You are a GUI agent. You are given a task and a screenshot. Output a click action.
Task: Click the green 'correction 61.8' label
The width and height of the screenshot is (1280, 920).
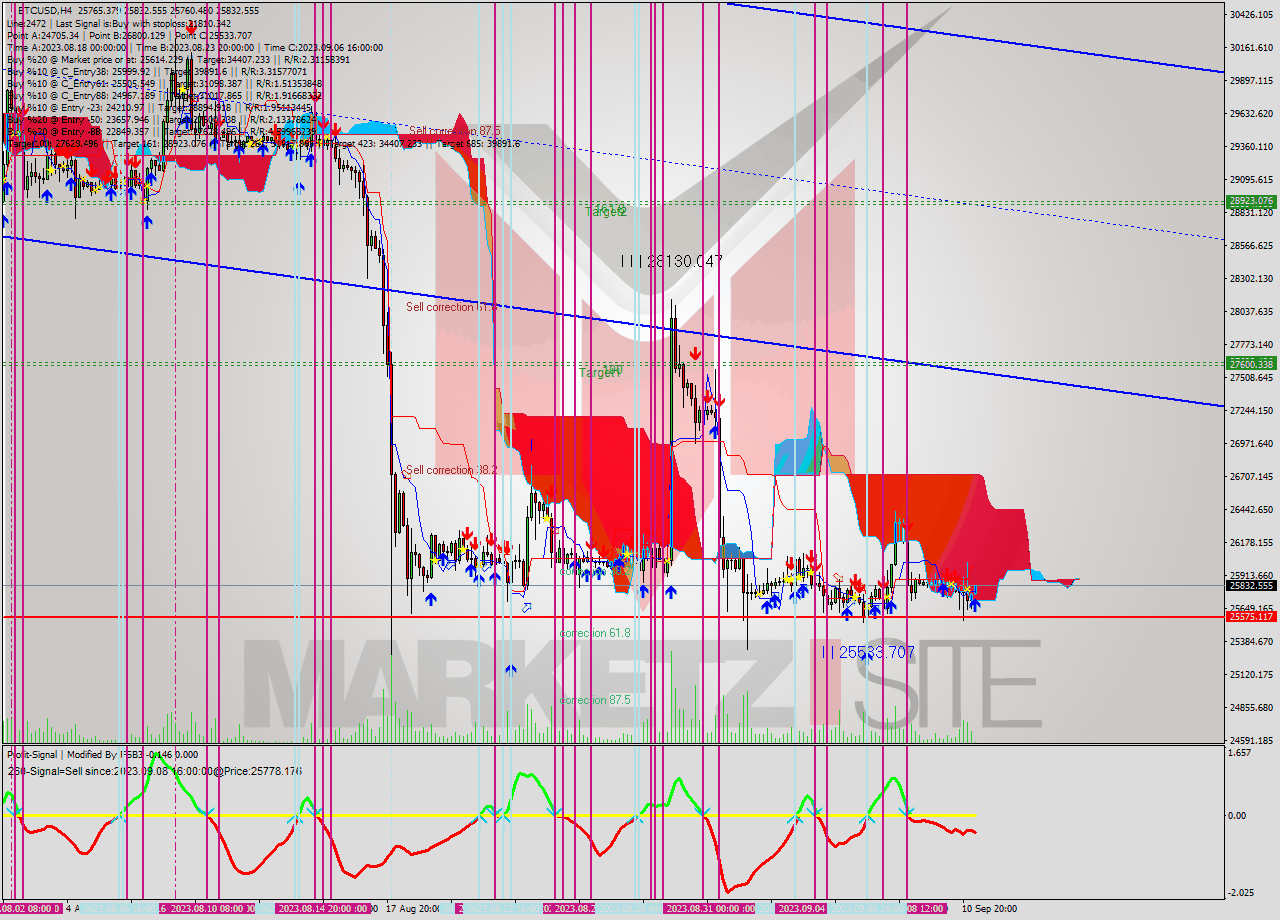pyautogui.click(x=595, y=633)
